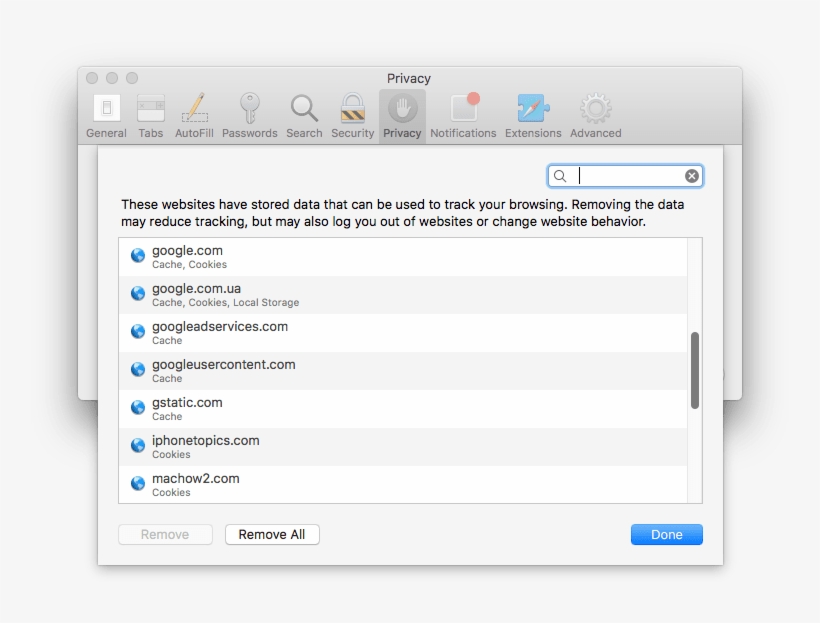Click the globe icon beside gstatic.com

(138, 407)
